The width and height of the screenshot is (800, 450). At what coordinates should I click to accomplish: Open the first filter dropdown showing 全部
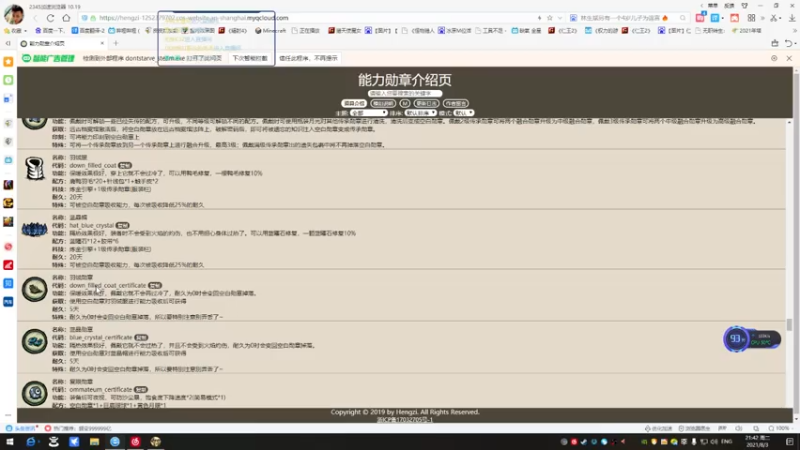(x=368, y=113)
